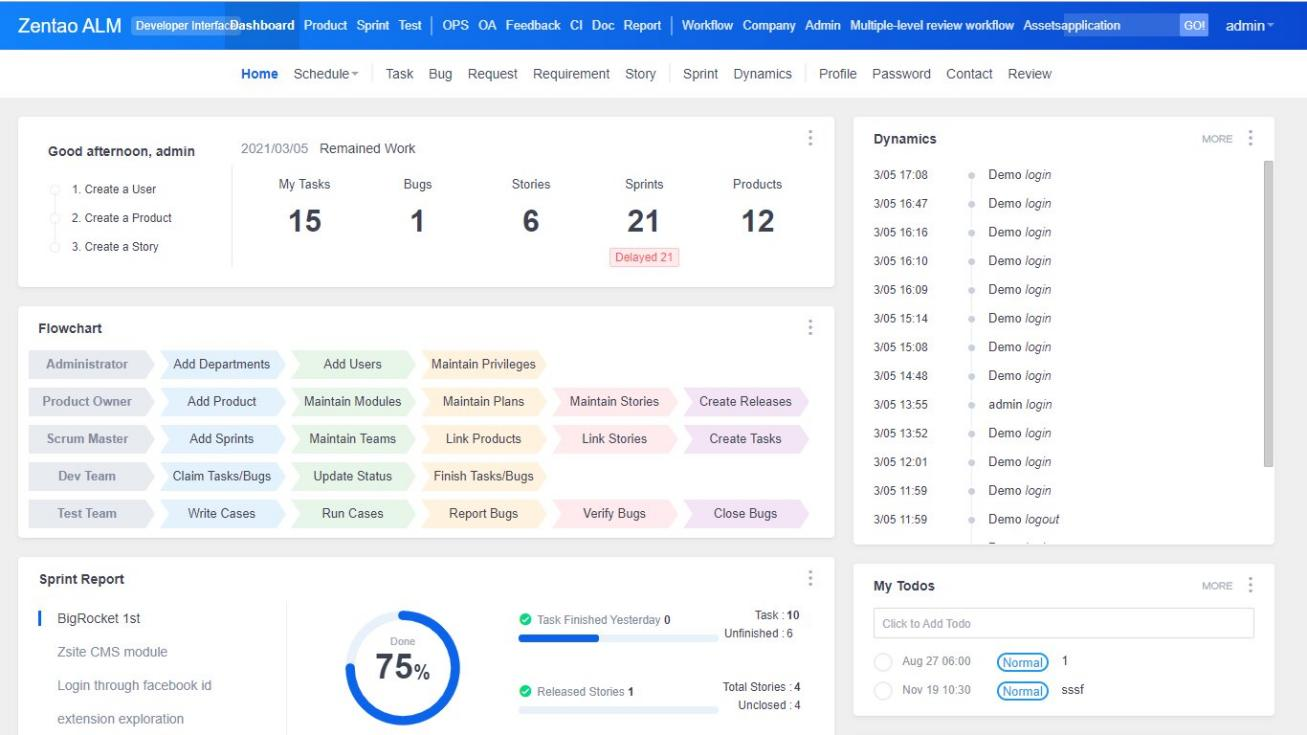Viewport: 1307px width, 735px height.
Task: Open the welcome panel three-dot menu
Action: 810,139
